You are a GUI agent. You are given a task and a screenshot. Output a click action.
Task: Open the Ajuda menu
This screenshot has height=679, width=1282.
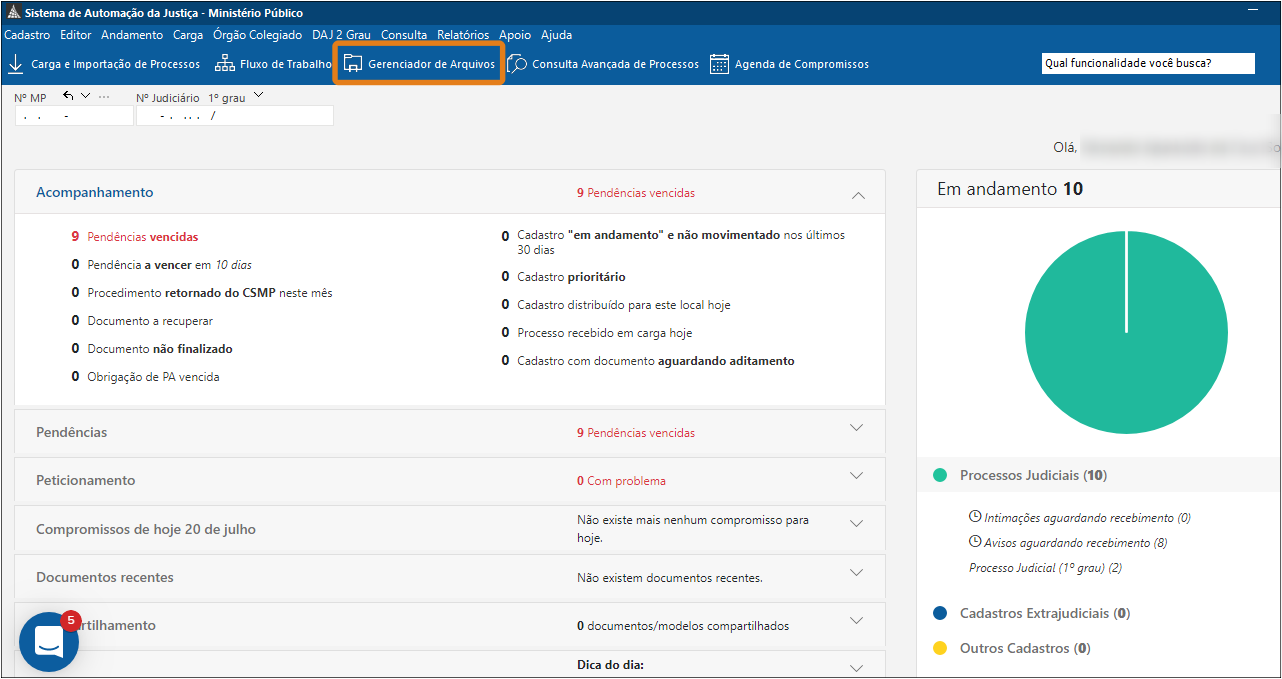556,35
